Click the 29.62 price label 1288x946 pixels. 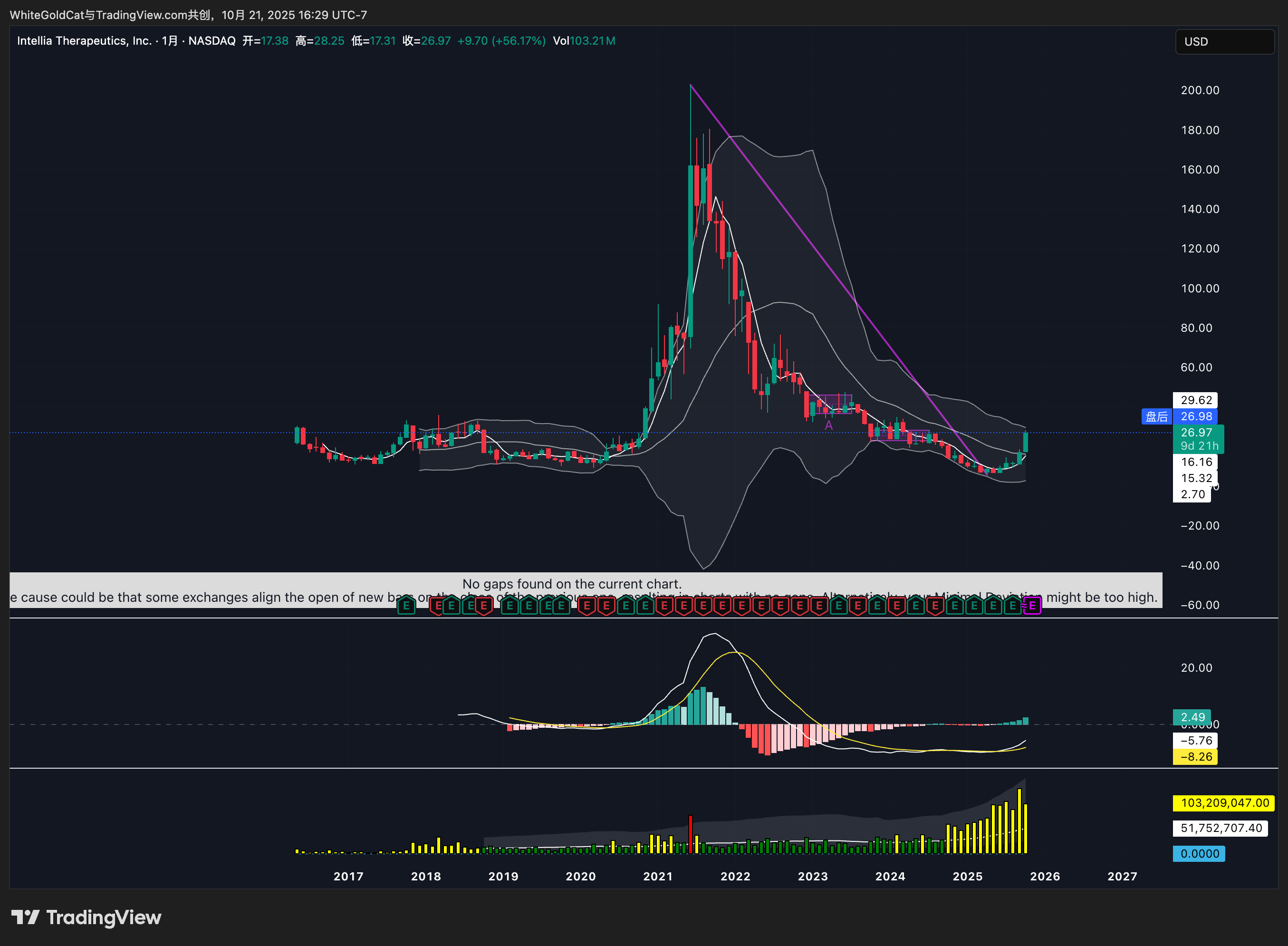[x=1196, y=400]
